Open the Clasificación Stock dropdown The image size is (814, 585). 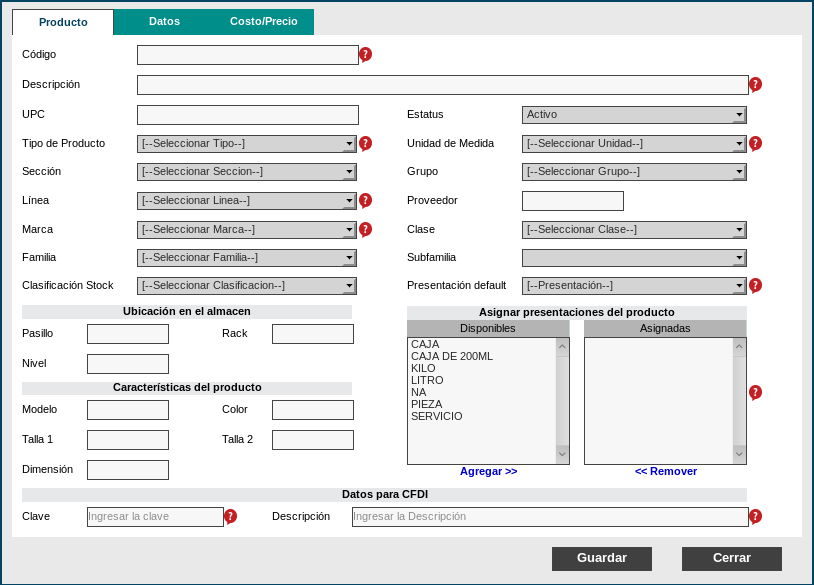point(246,286)
